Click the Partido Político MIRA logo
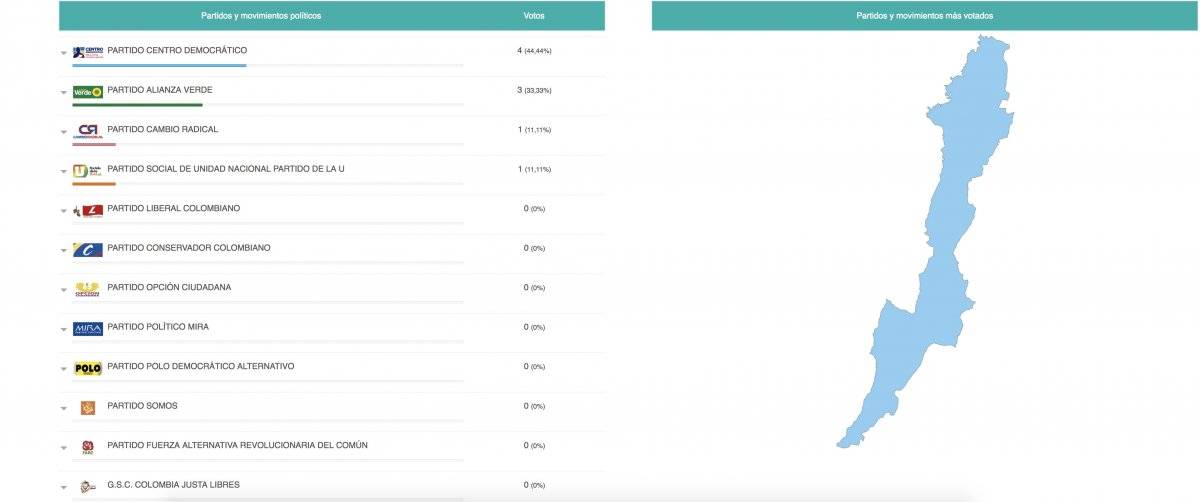Screen dimensions: 1200x502 pos(88,328)
